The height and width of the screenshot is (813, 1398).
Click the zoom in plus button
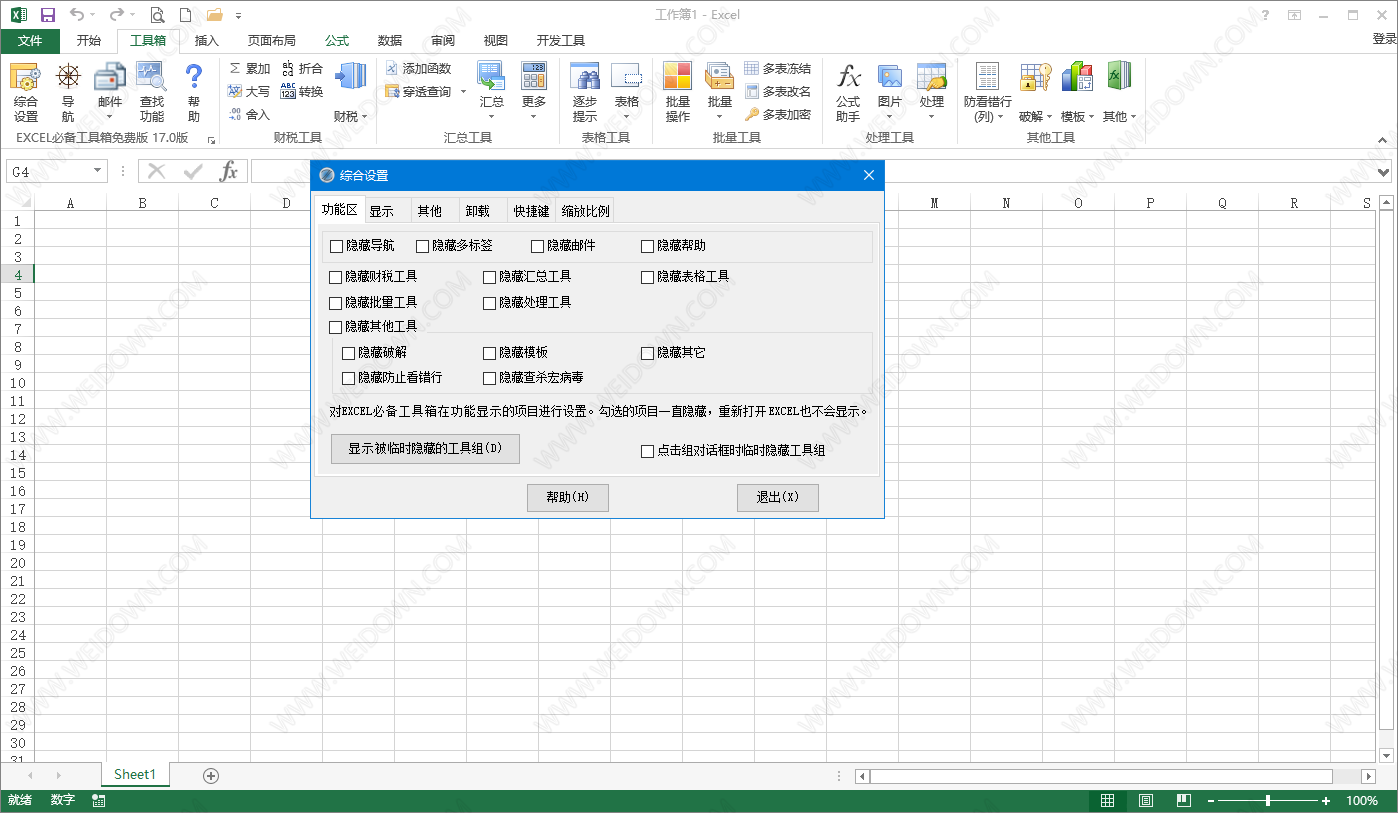(x=1326, y=801)
